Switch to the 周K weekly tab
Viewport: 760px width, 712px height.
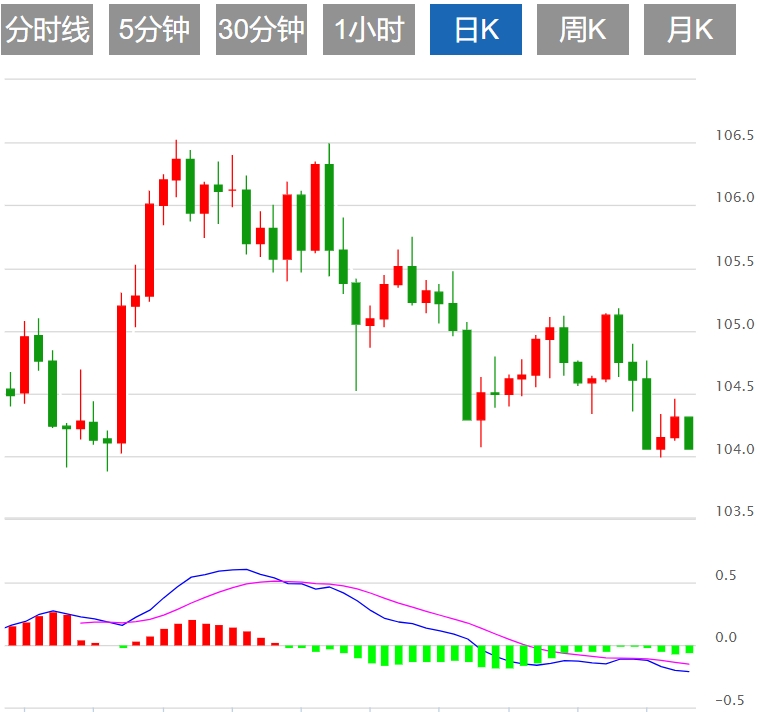(583, 30)
